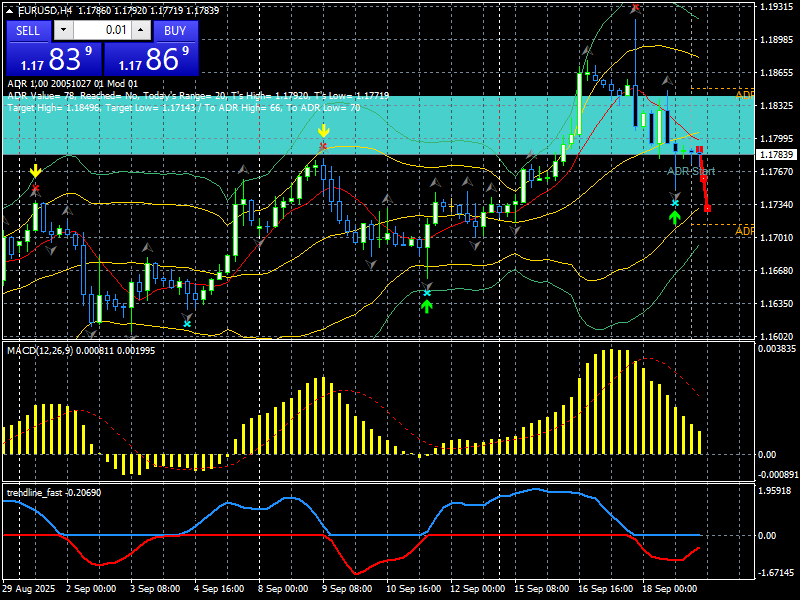Select yellow down arrow near 29 Aug
The image size is (800, 600).
[35, 170]
